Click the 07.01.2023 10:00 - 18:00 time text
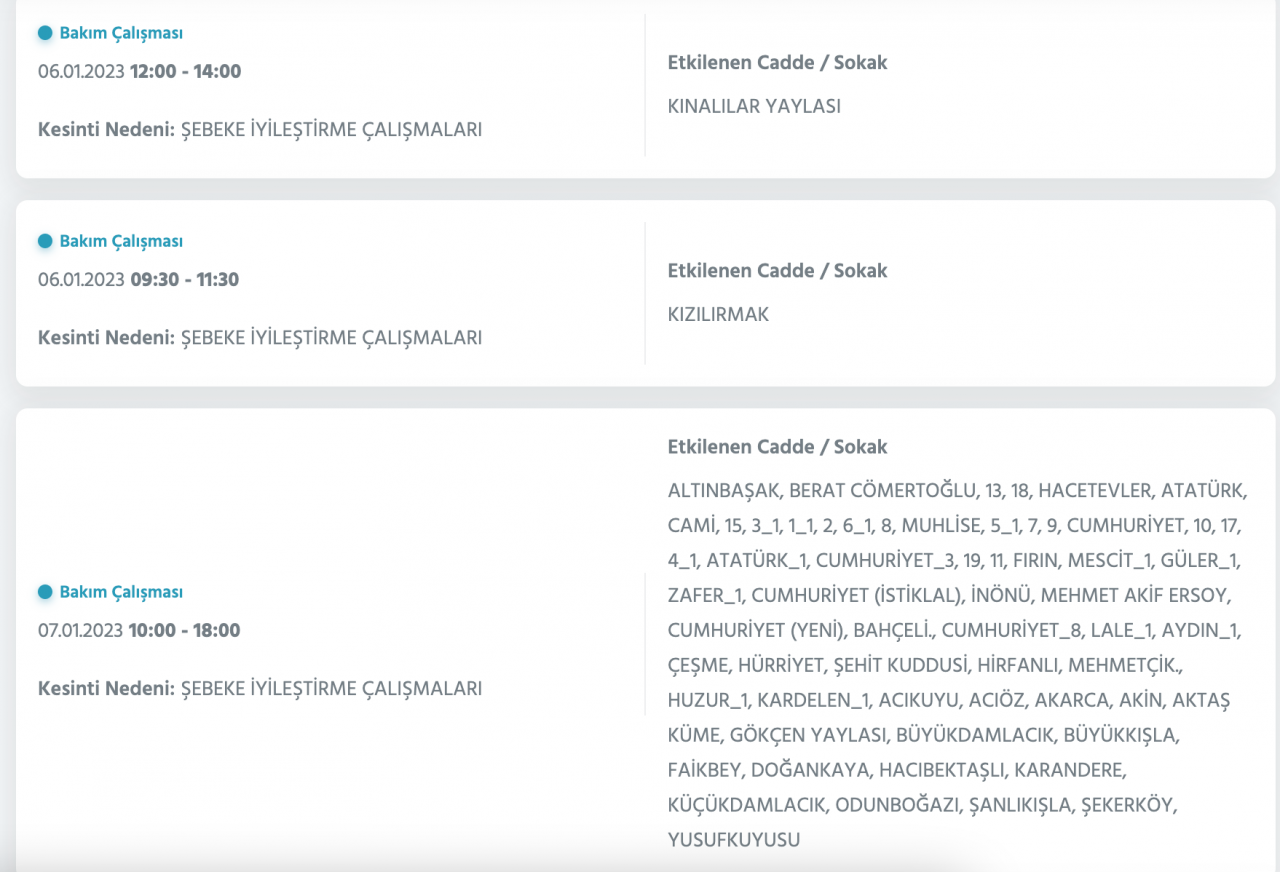 pyautogui.click(x=139, y=631)
